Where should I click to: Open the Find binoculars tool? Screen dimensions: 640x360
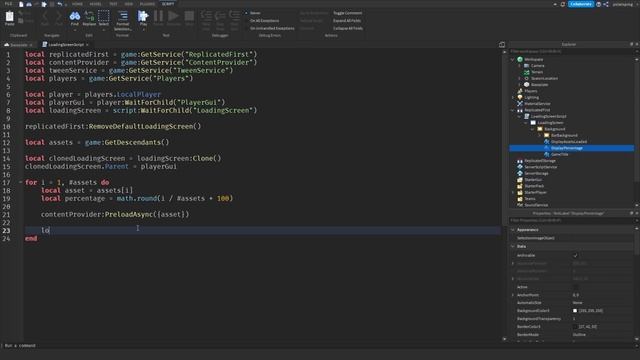[75, 17]
